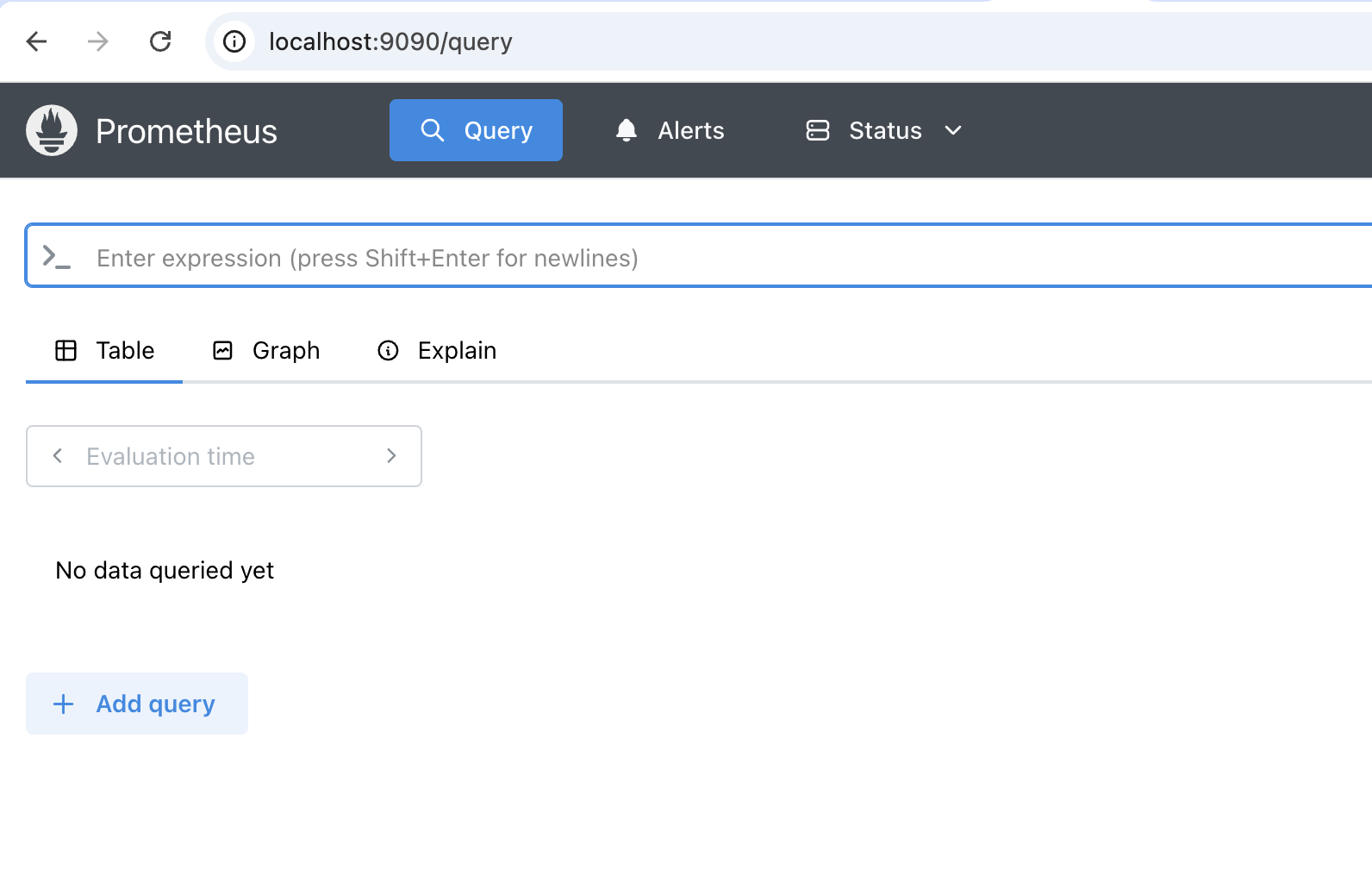Add a new query panel
The width and height of the screenshot is (1372, 895).
tap(137, 704)
